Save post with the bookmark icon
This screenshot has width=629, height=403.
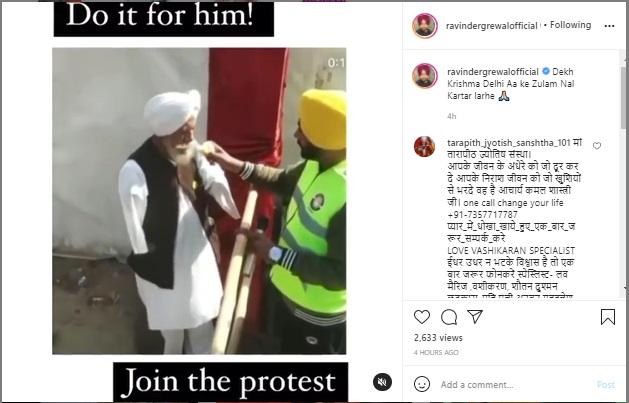(x=608, y=317)
